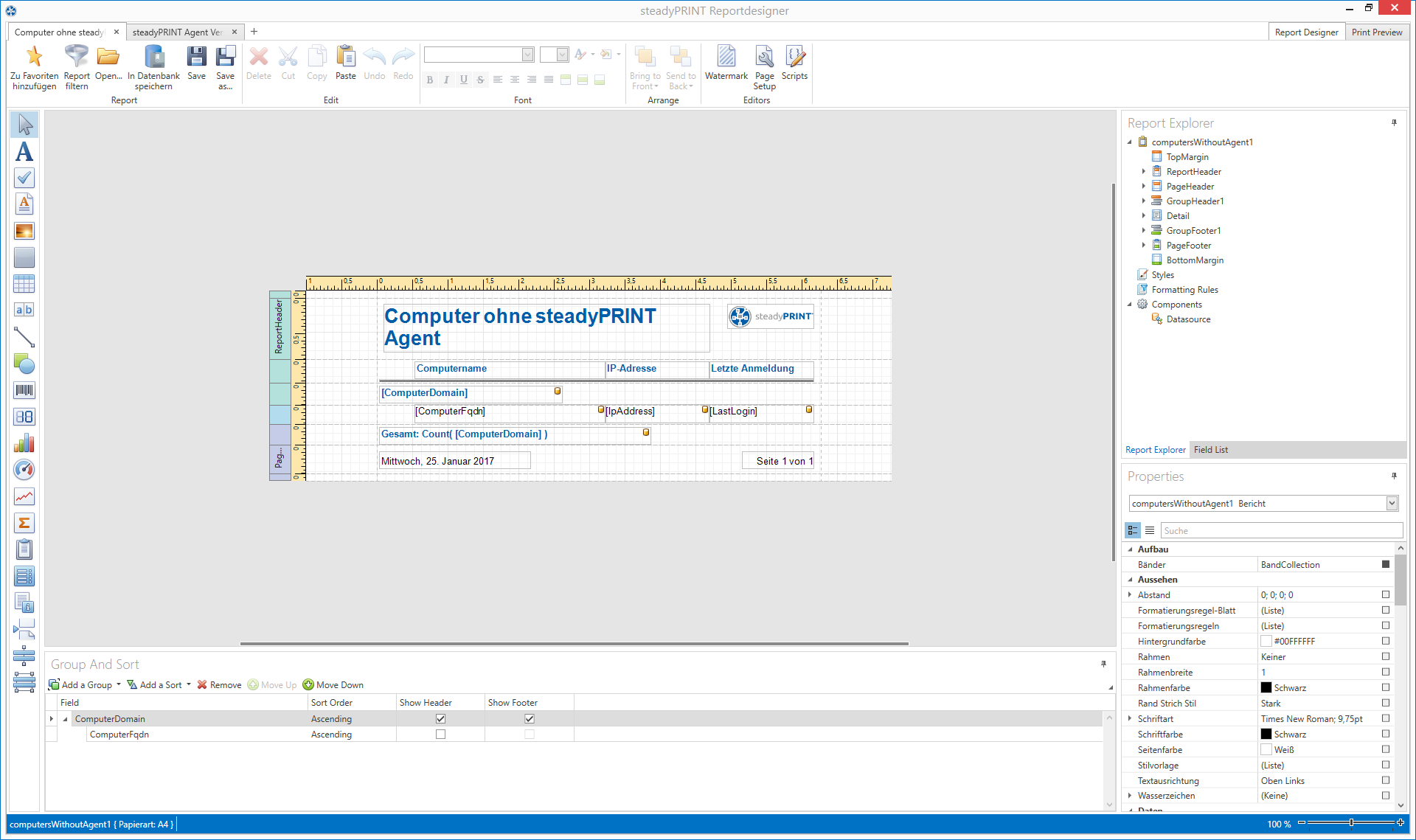Open the Properties object selector dropdown
Image resolution: width=1416 pixels, height=840 pixels.
tap(1392, 503)
